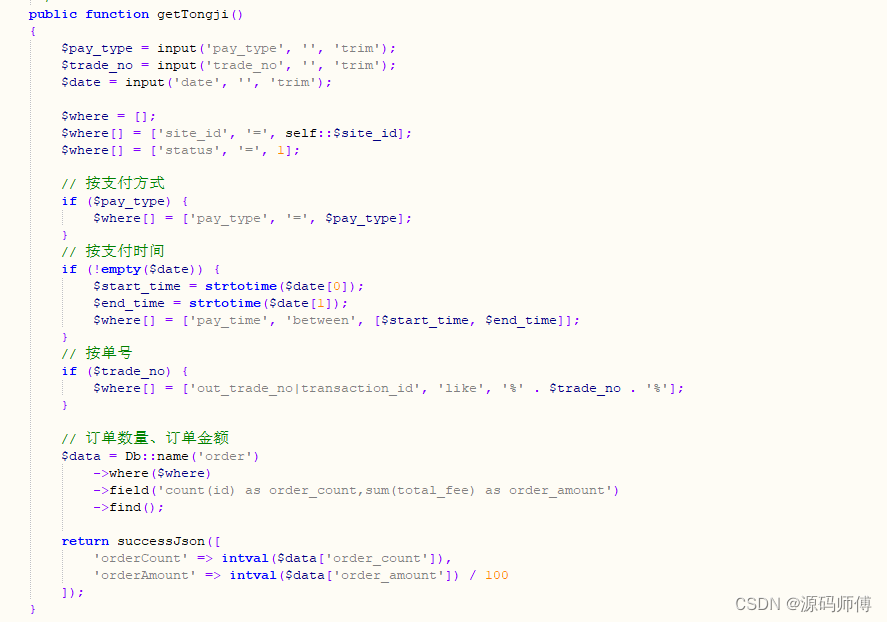Click the $date input line
Viewport: 887px width, 622px height.
(x=196, y=83)
